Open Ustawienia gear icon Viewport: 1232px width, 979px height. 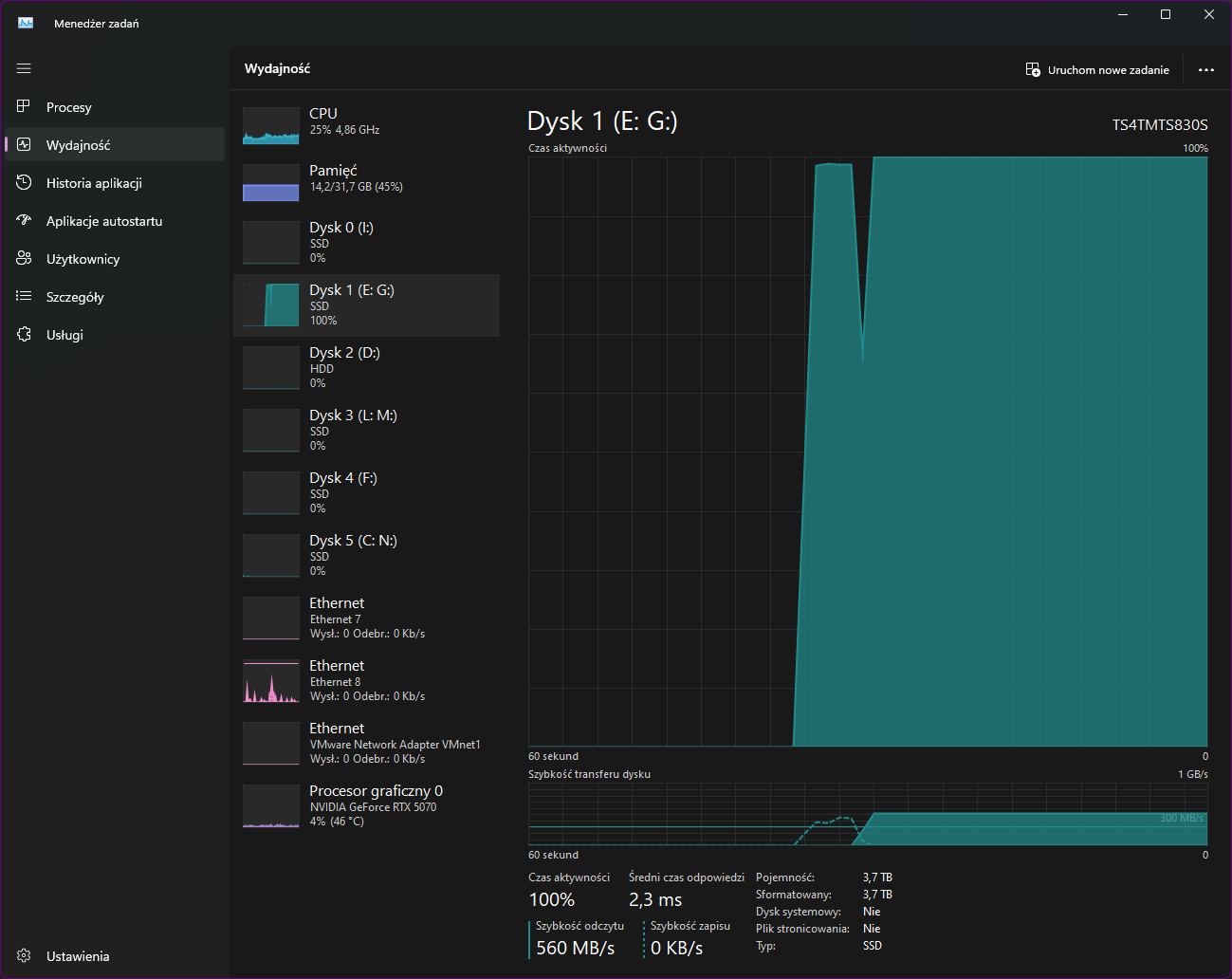[x=24, y=955]
